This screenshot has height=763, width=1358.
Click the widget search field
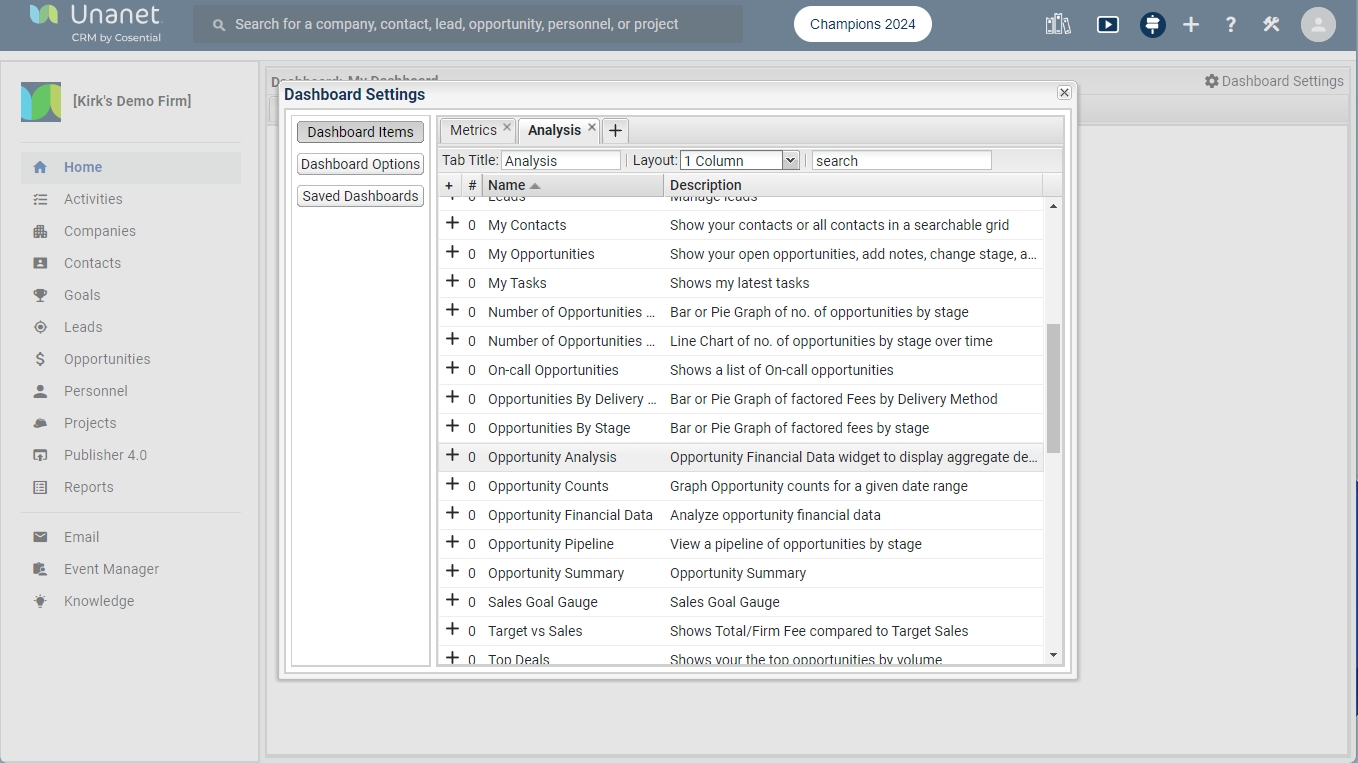pos(900,160)
